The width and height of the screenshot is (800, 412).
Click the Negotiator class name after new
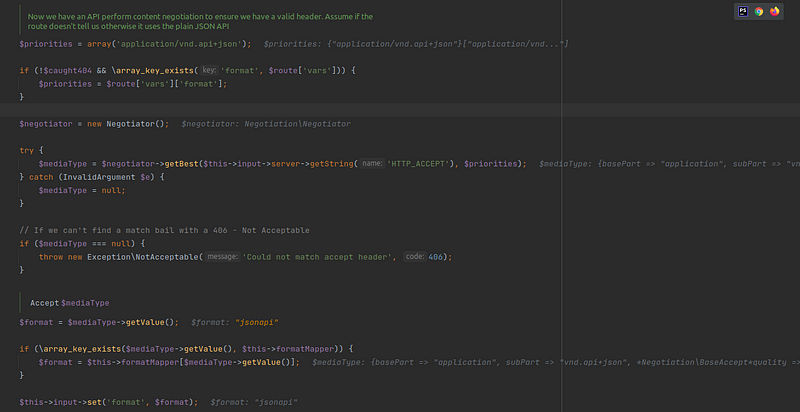131,124
